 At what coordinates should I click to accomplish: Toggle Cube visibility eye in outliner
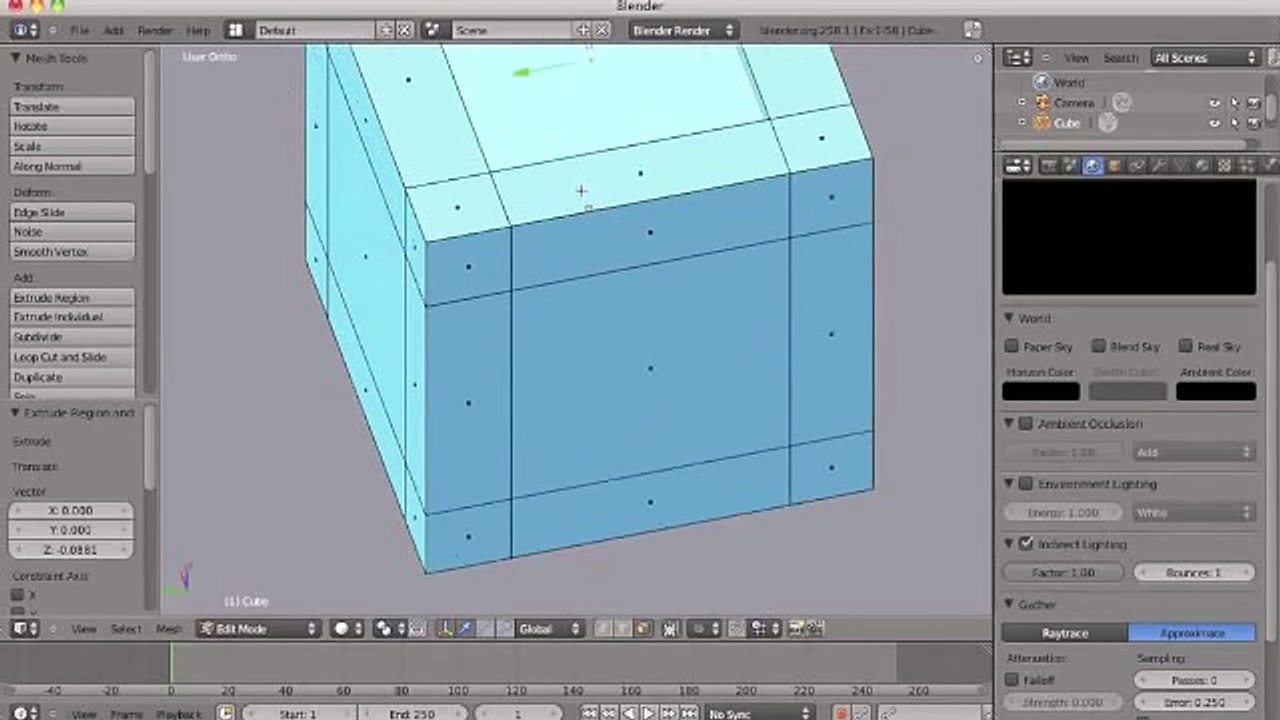tap(1215, 123)
